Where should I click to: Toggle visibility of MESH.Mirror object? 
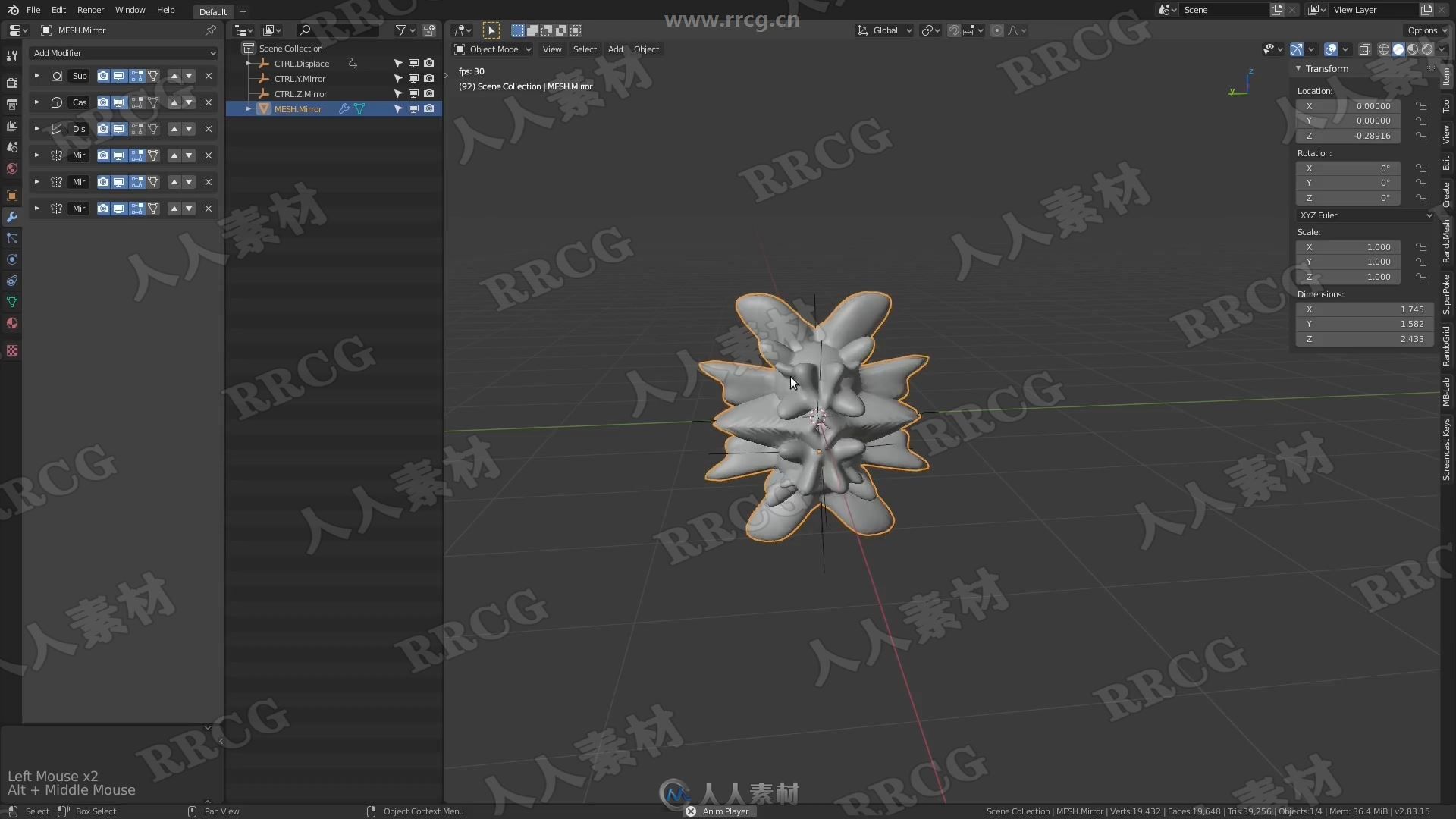414,108
